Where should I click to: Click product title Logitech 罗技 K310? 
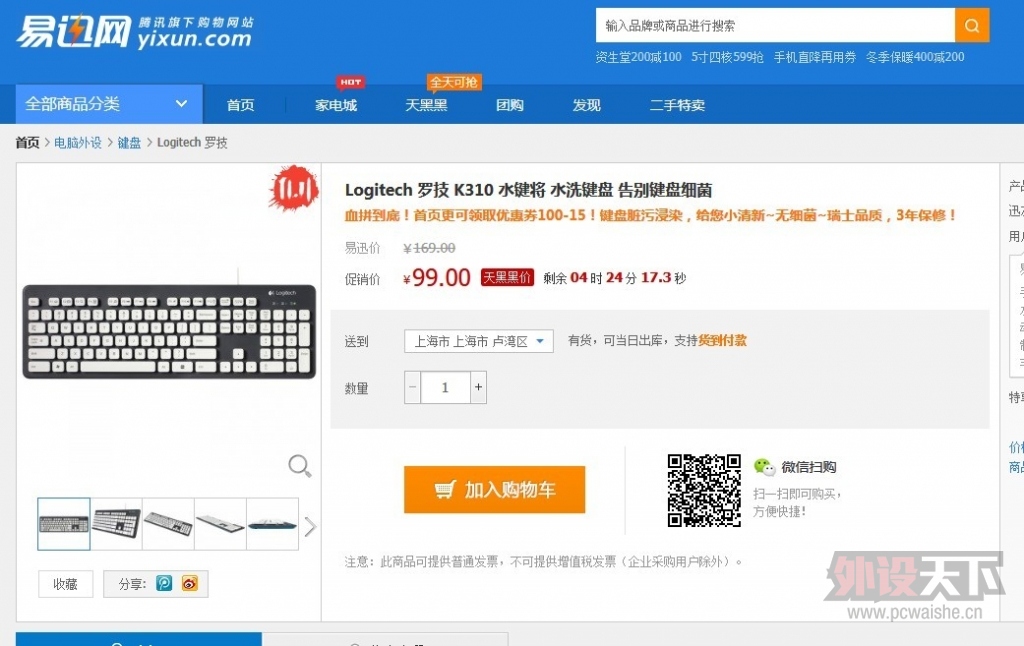[528, 190]
